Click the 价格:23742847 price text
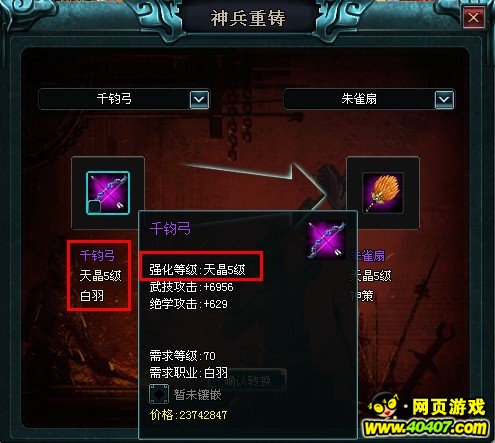This screenshot has width=495, height=443. pos(189,415)
